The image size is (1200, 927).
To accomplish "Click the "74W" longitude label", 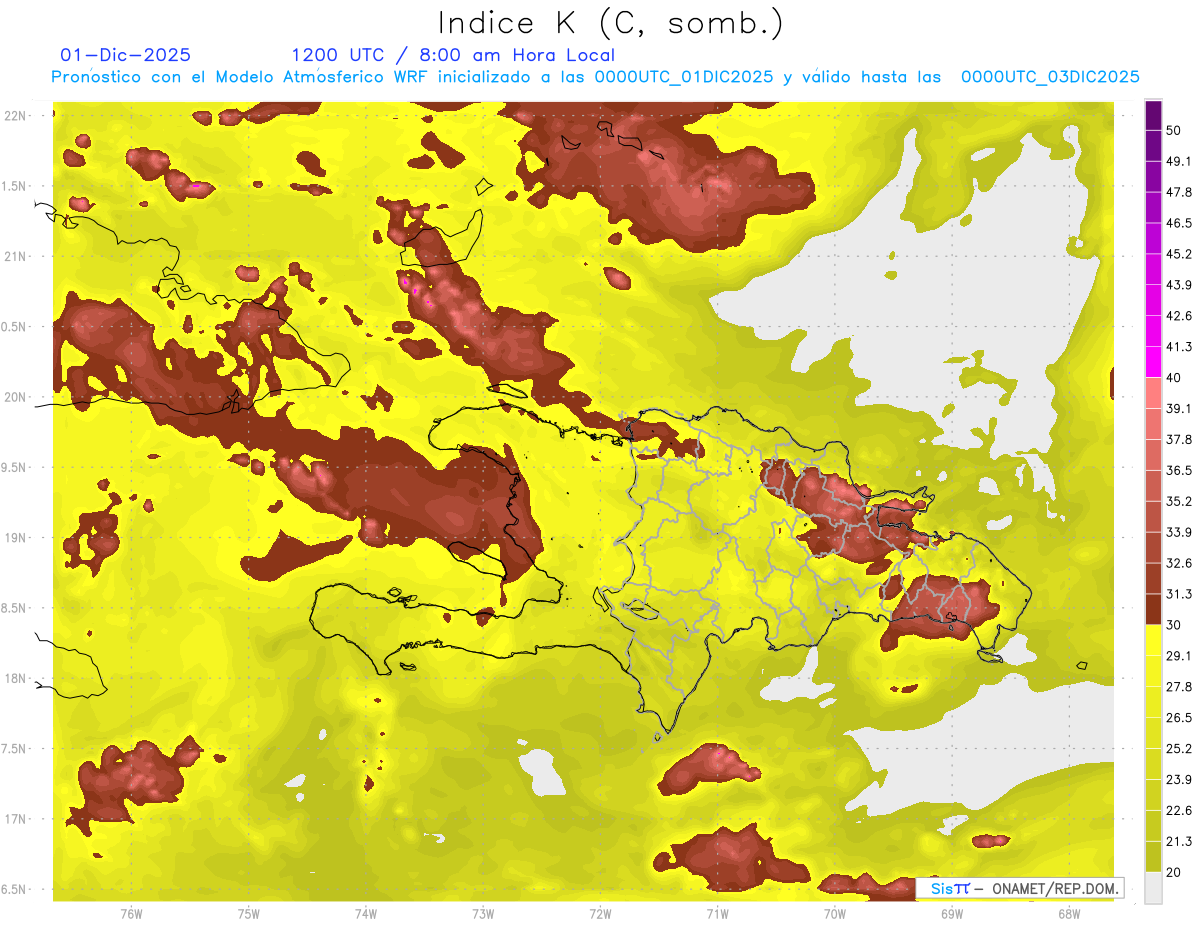I will click(x=365, y=914).
